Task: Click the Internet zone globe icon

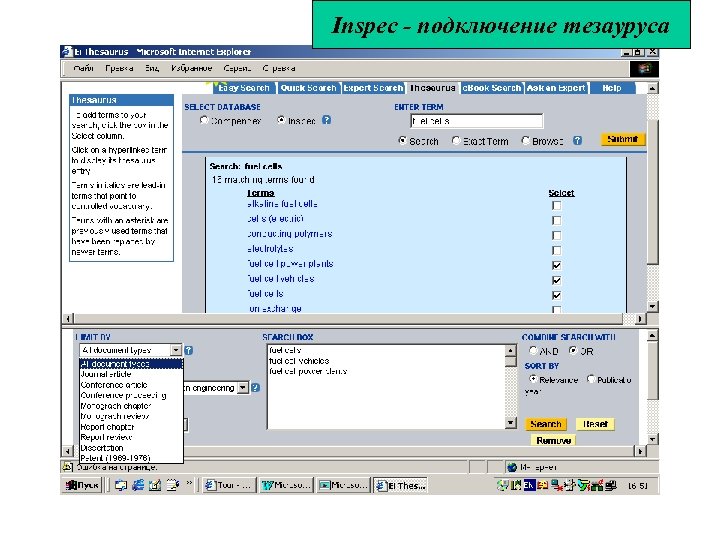Action: point(512,467)
